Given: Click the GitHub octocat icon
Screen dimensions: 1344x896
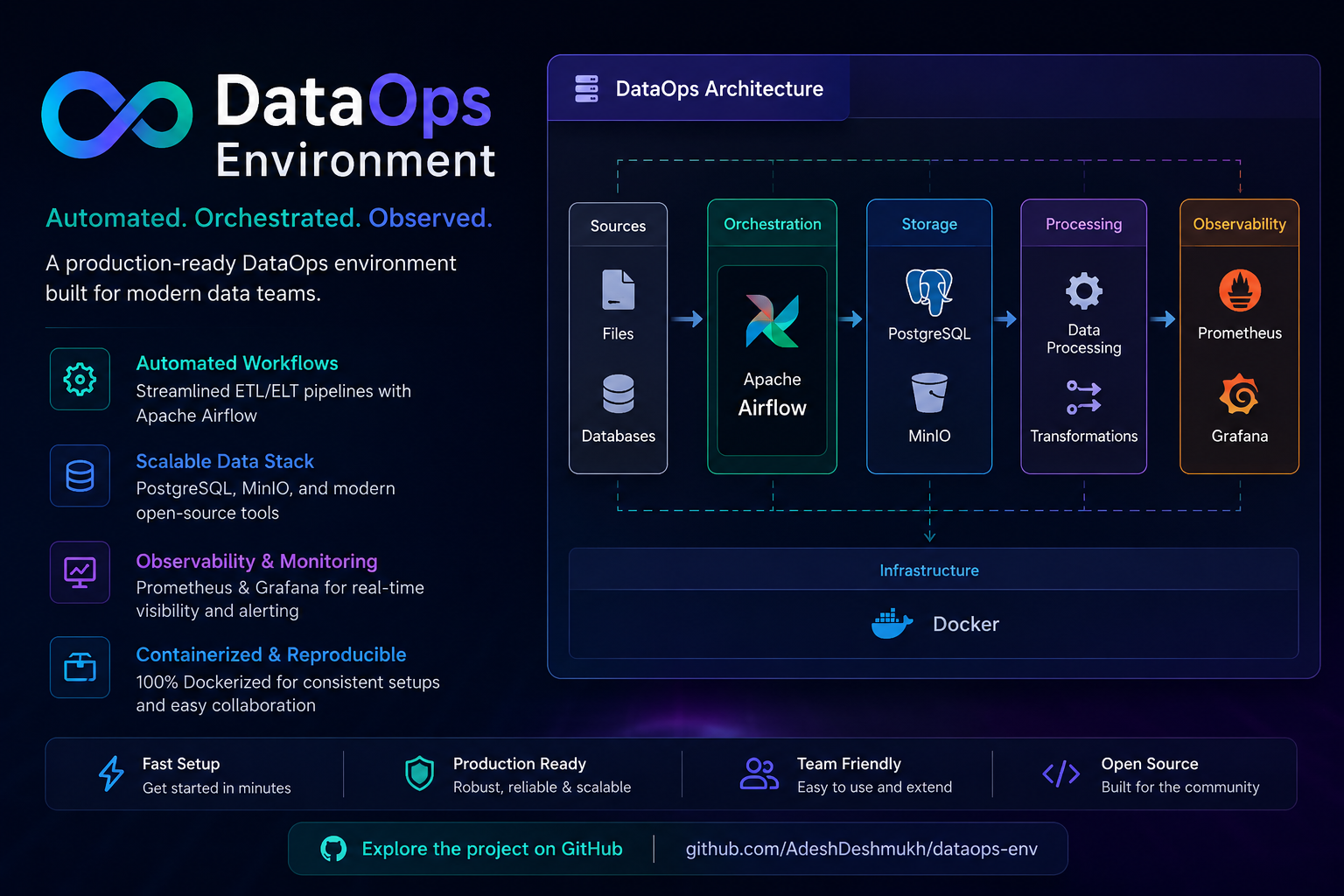Looking at the screenshot, I should [x=333, y=849].
